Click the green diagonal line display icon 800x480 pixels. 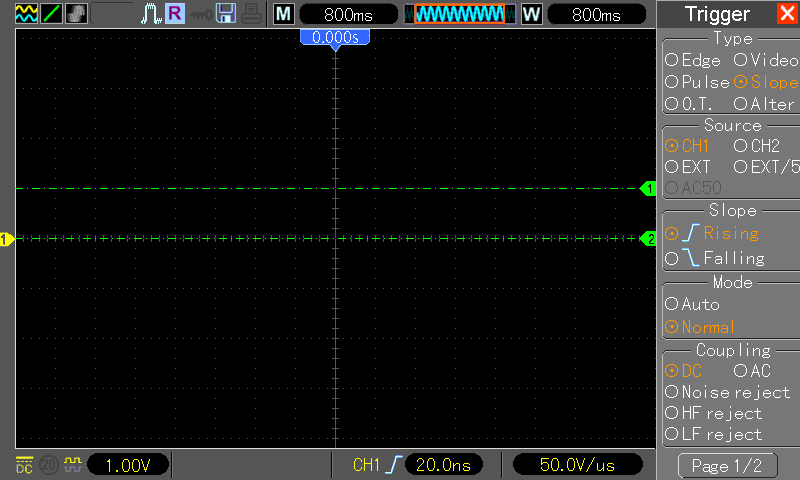point(51,13)
